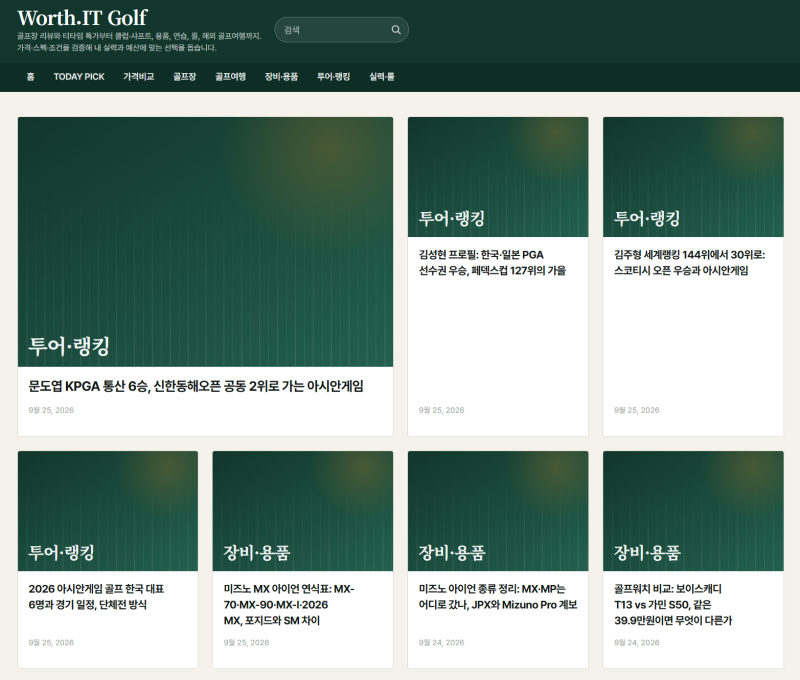The image size is (800, 680).
Task: Open thumbnail of 김성현 프로필 article
Action: point(498,177)
